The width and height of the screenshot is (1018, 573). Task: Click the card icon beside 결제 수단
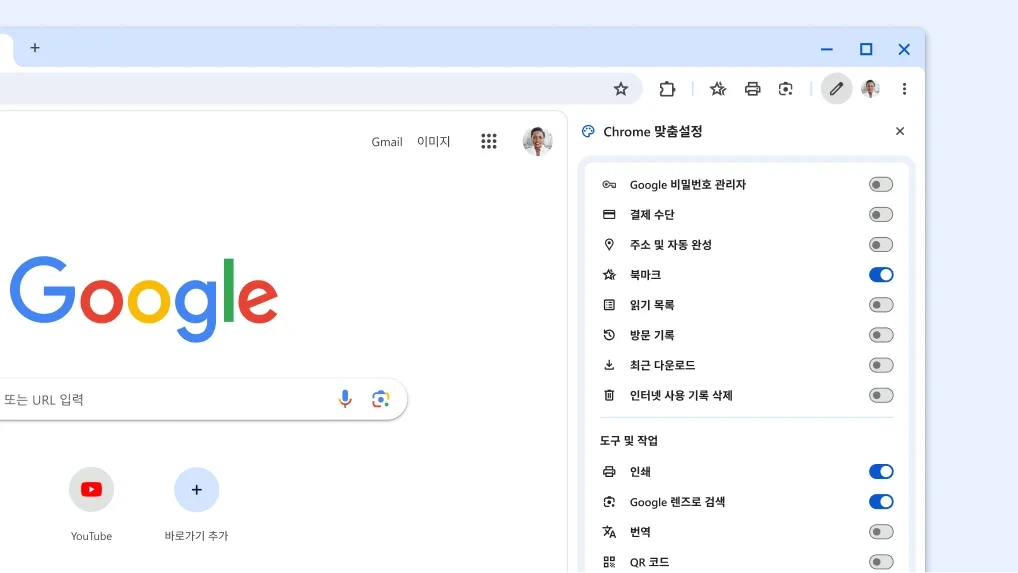(x=609, y=215)
